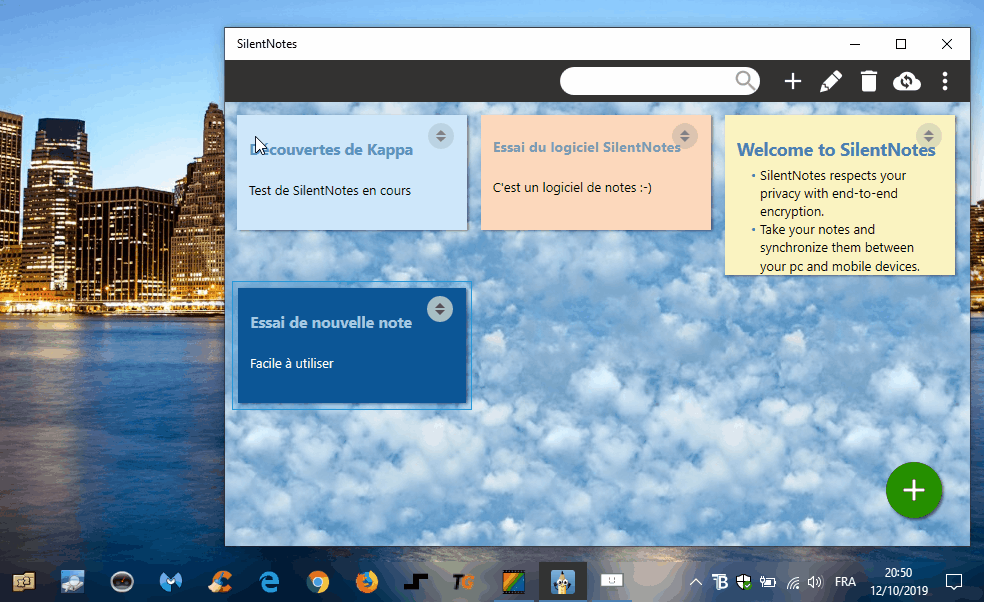Click reorder handle on Essai du logiciel SilentNotes note

tap(685, 136)
